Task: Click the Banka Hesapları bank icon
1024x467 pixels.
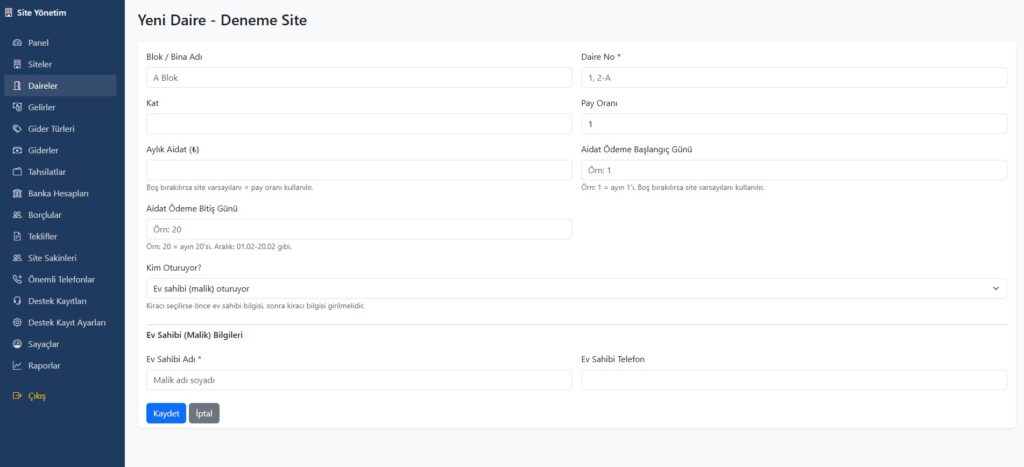Action: click(x=17, y=193)
